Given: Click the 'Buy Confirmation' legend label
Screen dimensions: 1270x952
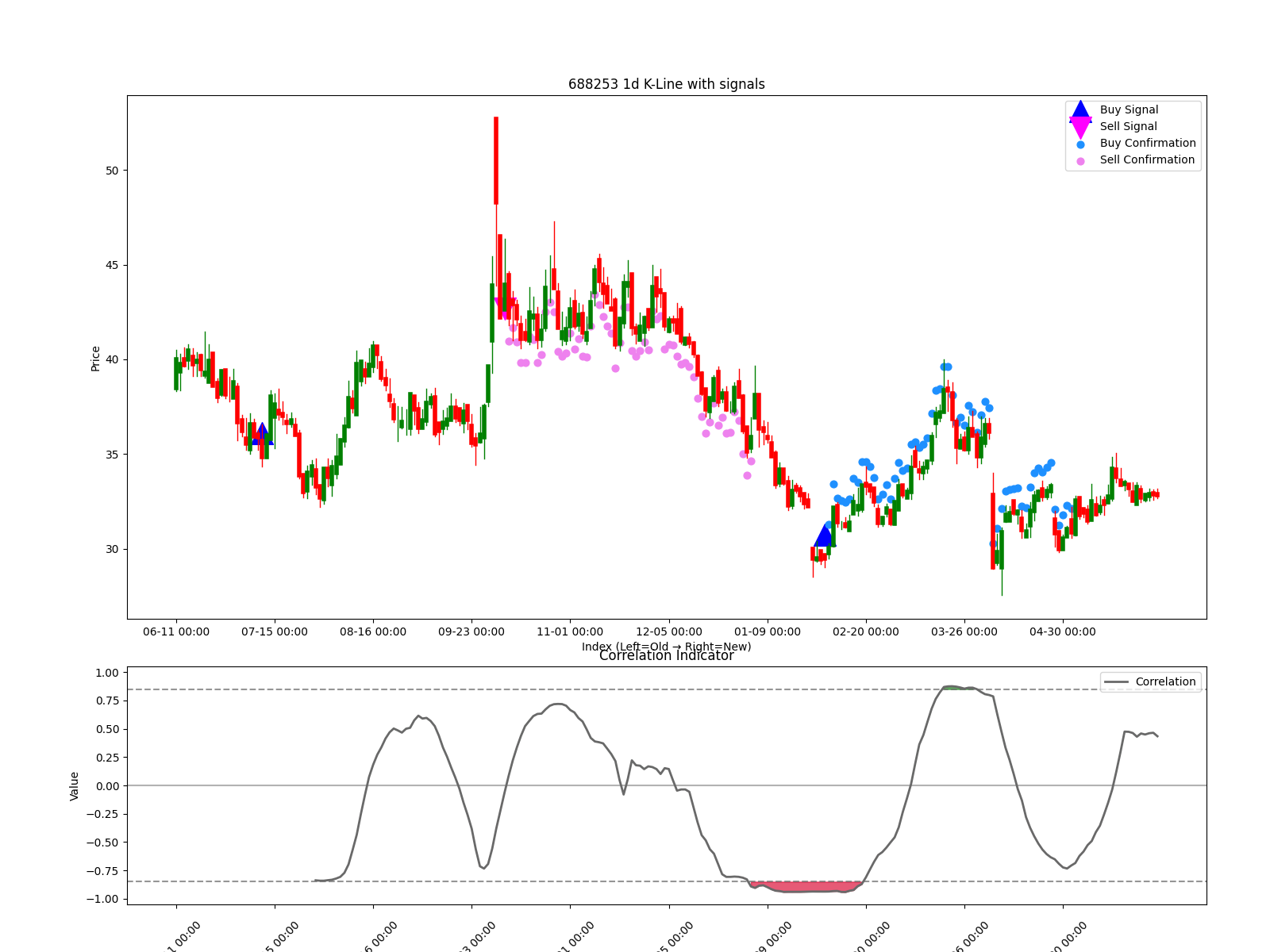Looking at the screenshot, I should click(1148, 143).
